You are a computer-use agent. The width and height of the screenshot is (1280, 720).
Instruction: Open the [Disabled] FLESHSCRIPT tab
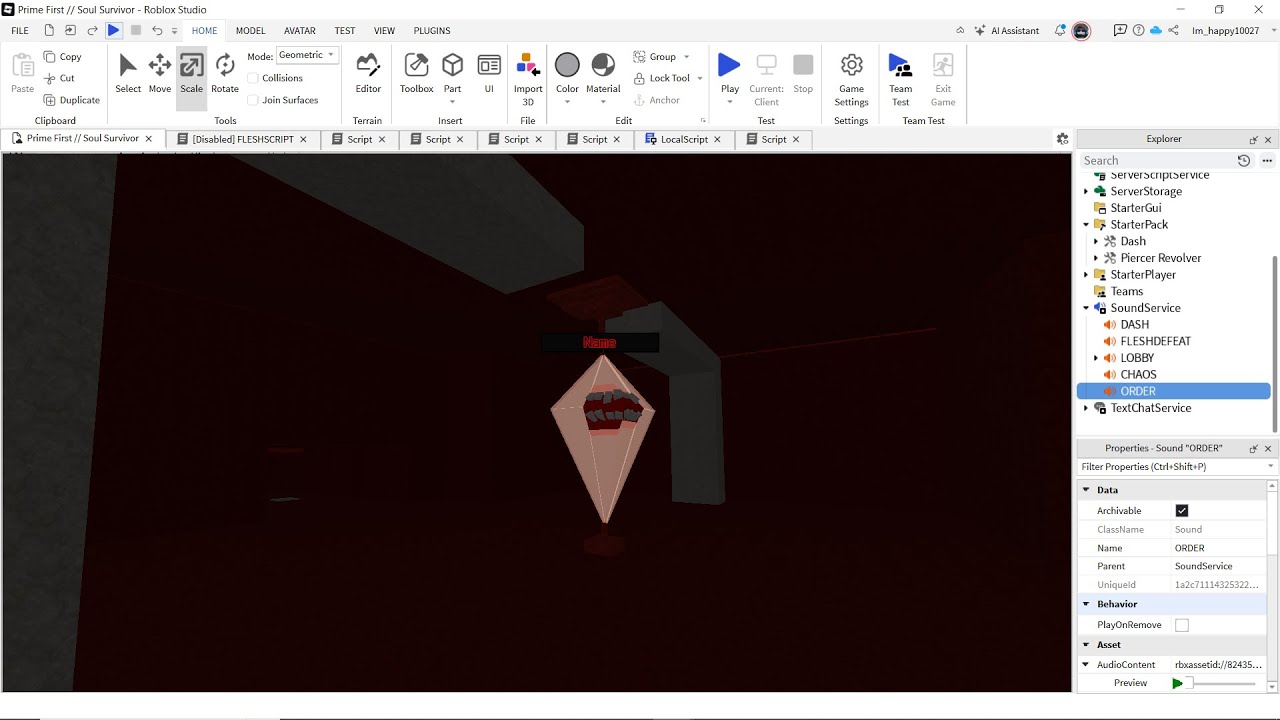242,139
